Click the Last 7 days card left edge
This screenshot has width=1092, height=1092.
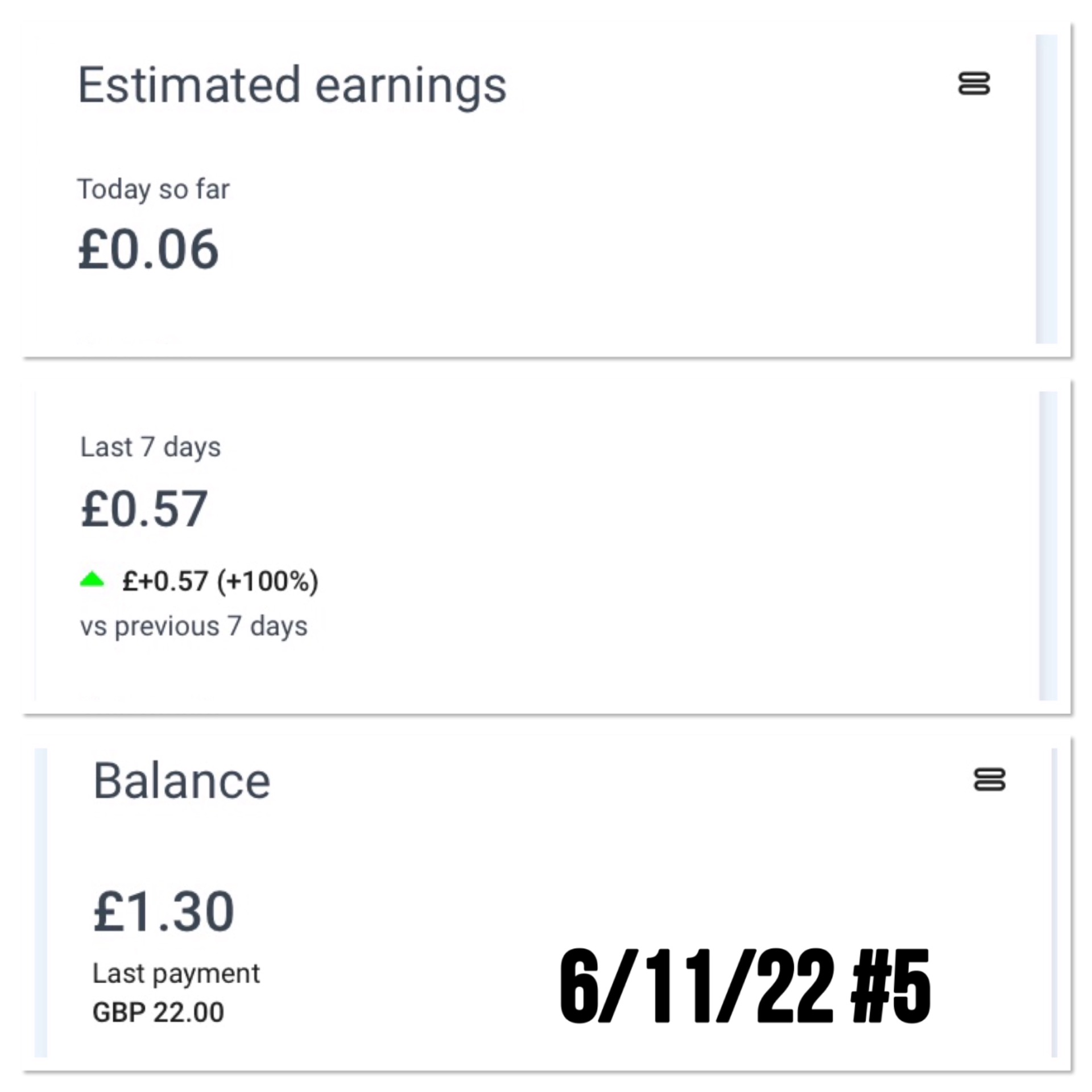click(35, 546)
